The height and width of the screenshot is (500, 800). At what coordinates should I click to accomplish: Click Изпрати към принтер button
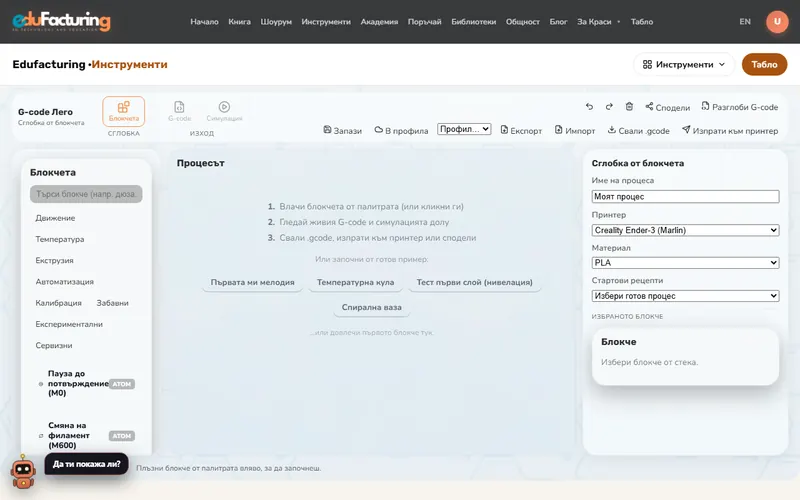pos(730,130)
